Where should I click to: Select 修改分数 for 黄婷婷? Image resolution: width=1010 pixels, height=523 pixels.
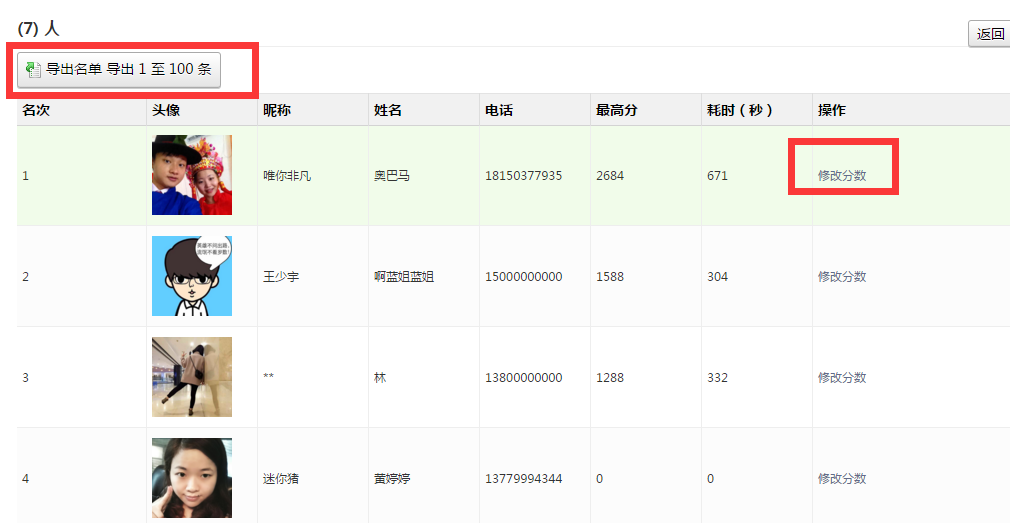tap(841, 478)
